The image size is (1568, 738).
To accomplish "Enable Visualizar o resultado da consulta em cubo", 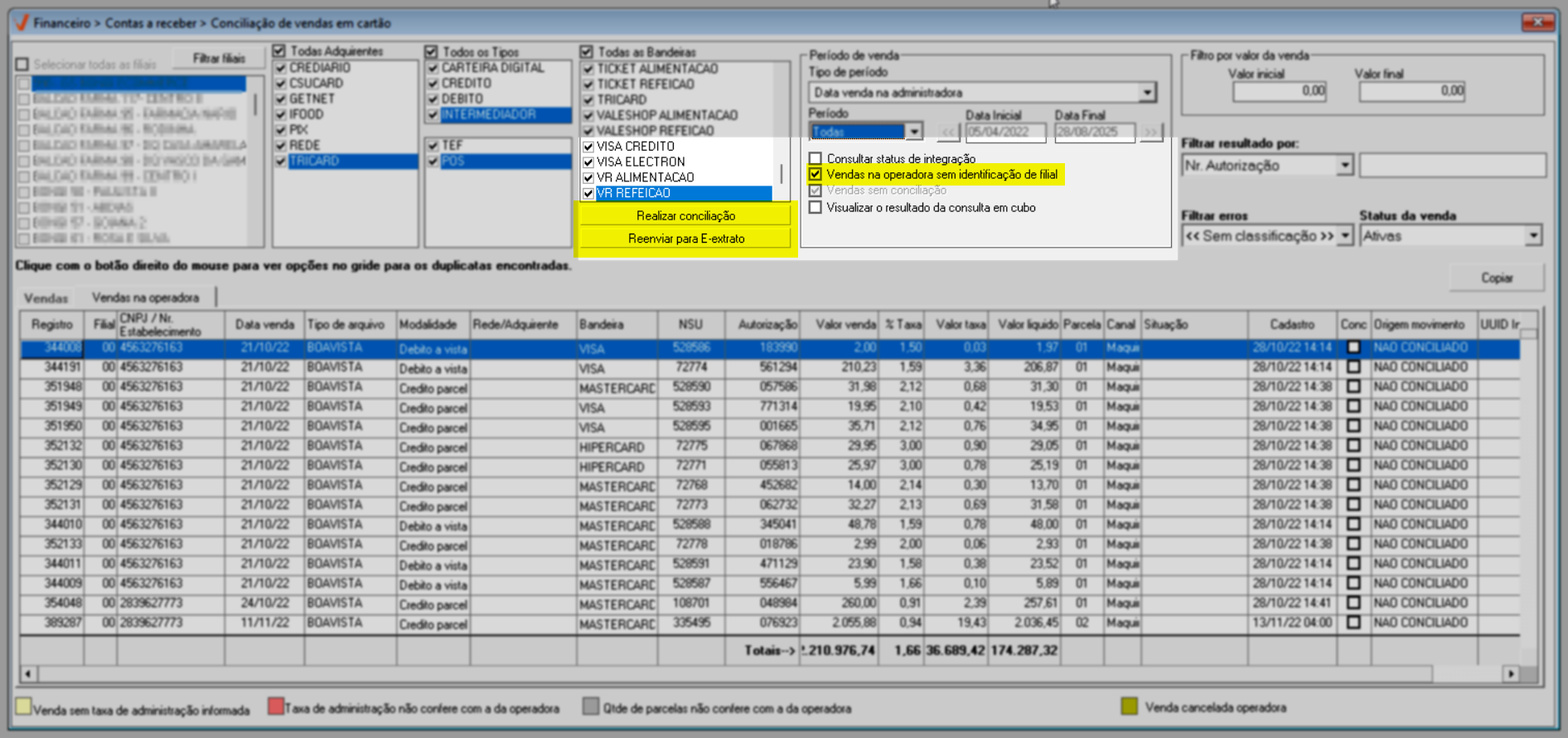I will 815,208.
